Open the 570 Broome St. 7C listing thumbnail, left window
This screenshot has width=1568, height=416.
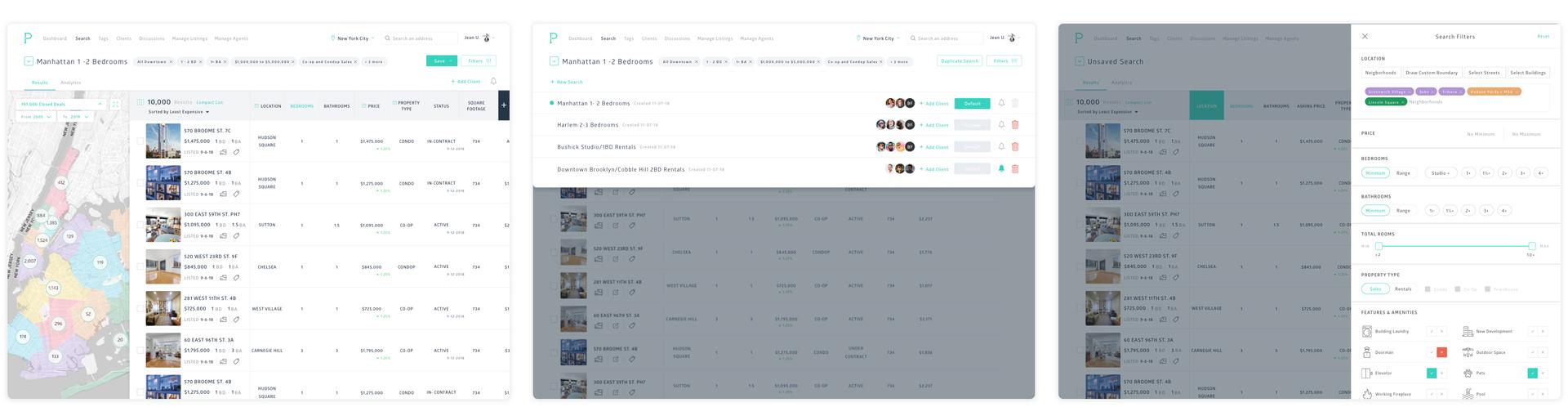[163, 141]
